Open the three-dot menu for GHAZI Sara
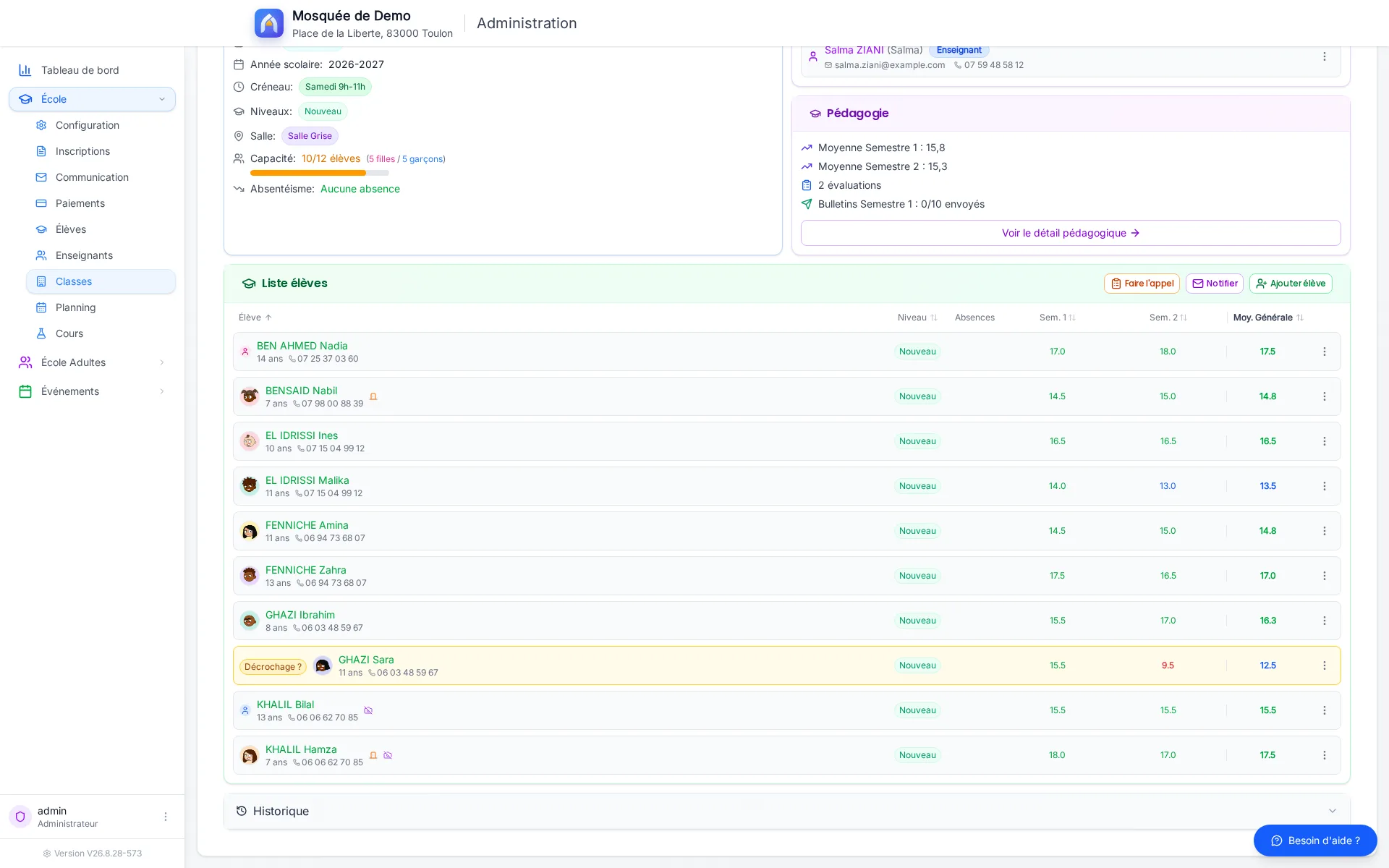 (1325, 665)
